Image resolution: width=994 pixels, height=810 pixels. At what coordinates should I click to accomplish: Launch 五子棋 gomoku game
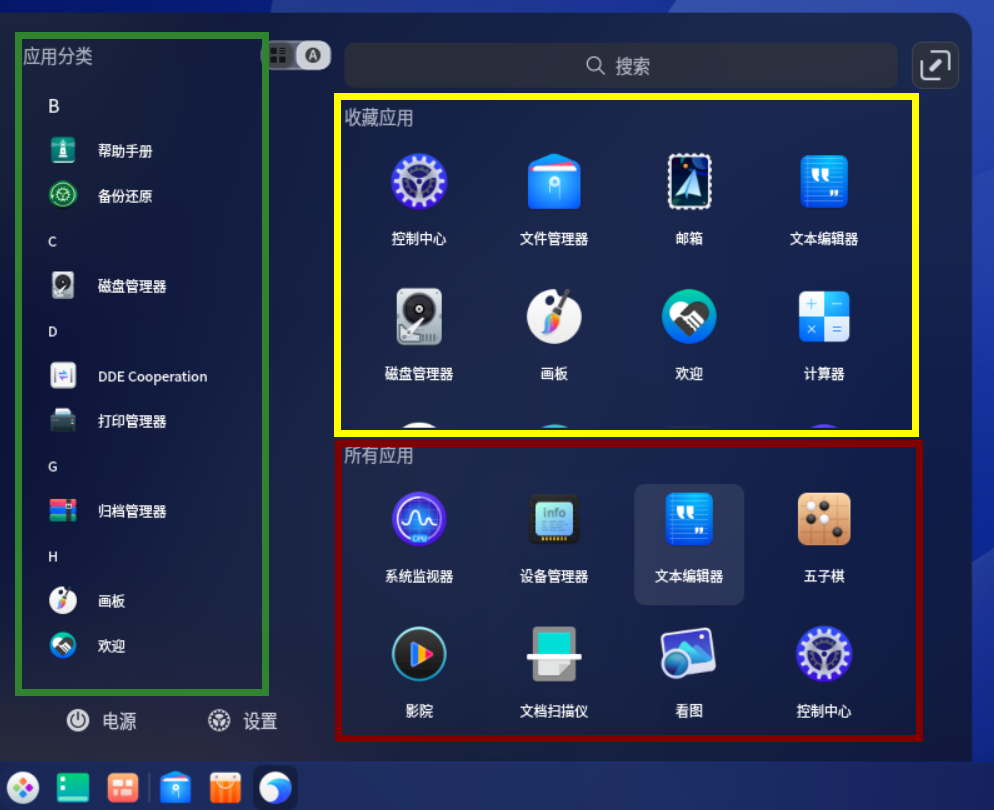[x=823, y=537]
